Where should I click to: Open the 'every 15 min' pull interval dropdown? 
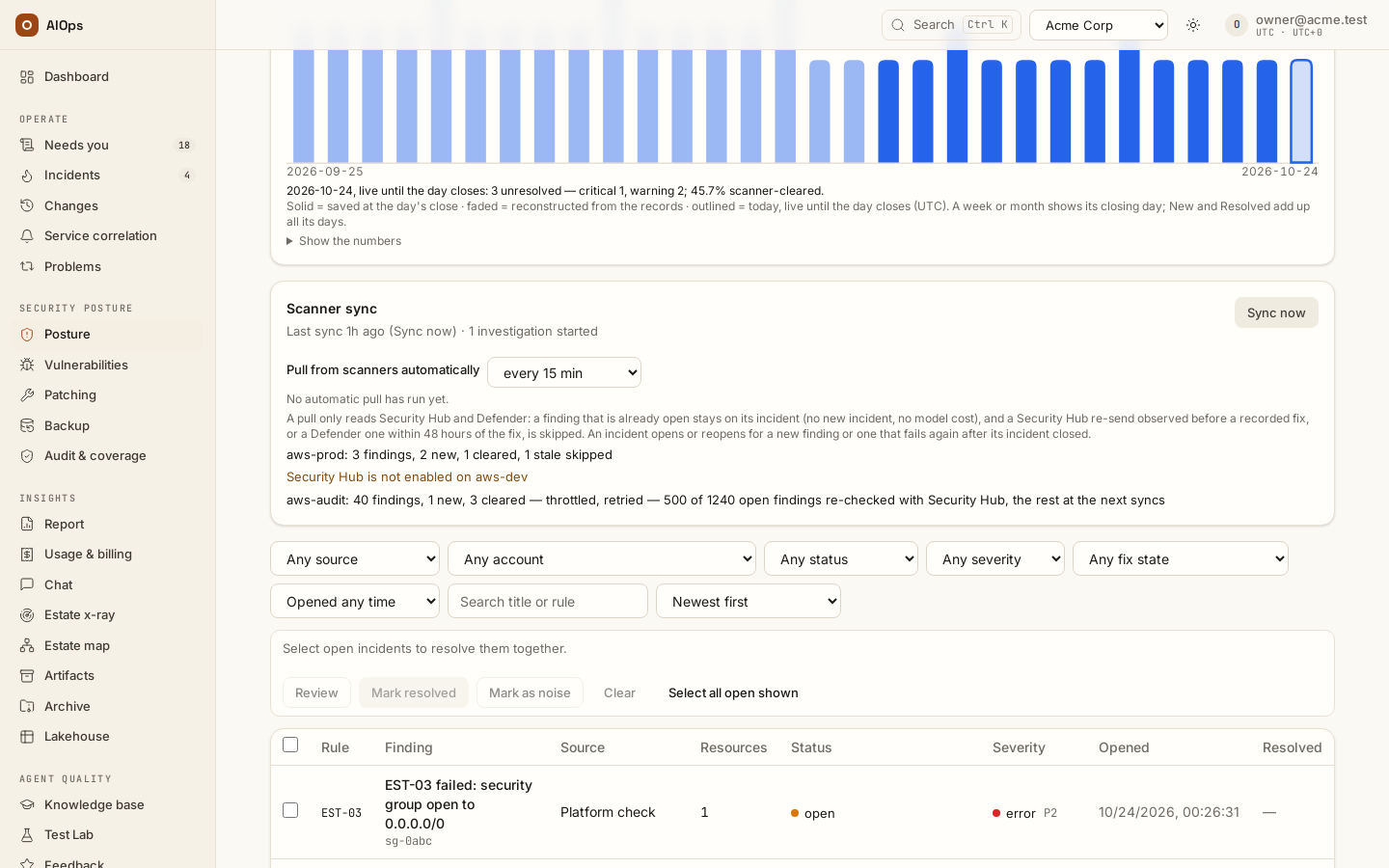[564, 372]
